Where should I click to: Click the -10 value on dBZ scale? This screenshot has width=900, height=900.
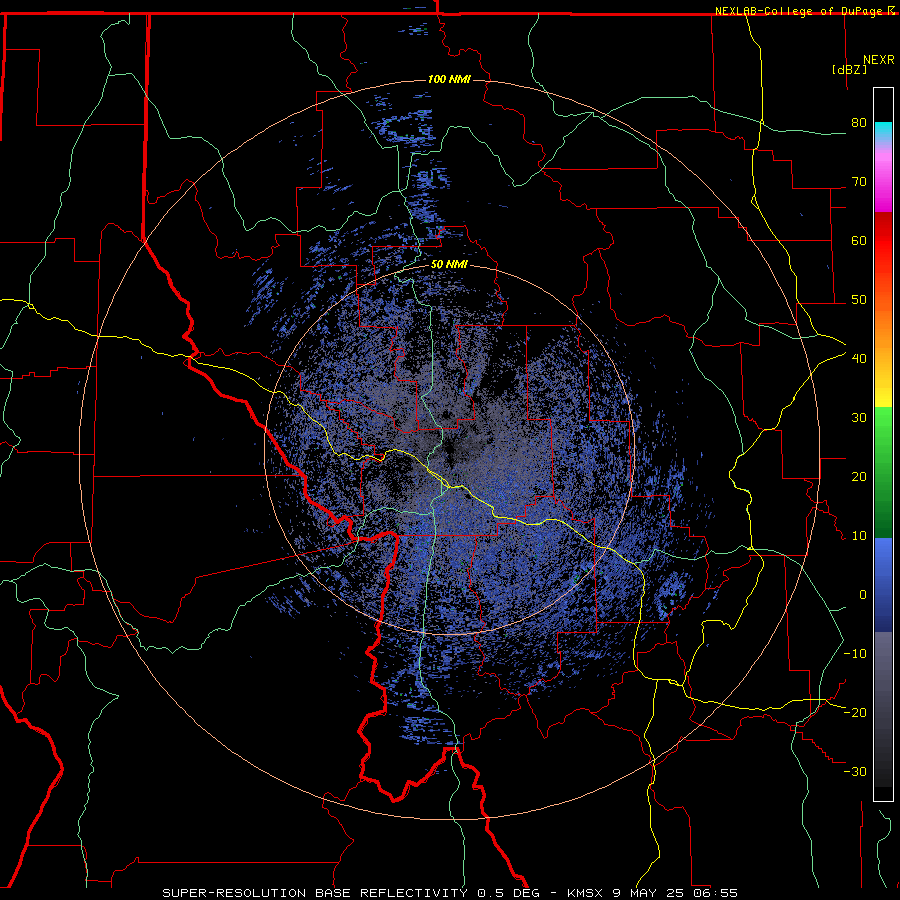pos(855,654)
